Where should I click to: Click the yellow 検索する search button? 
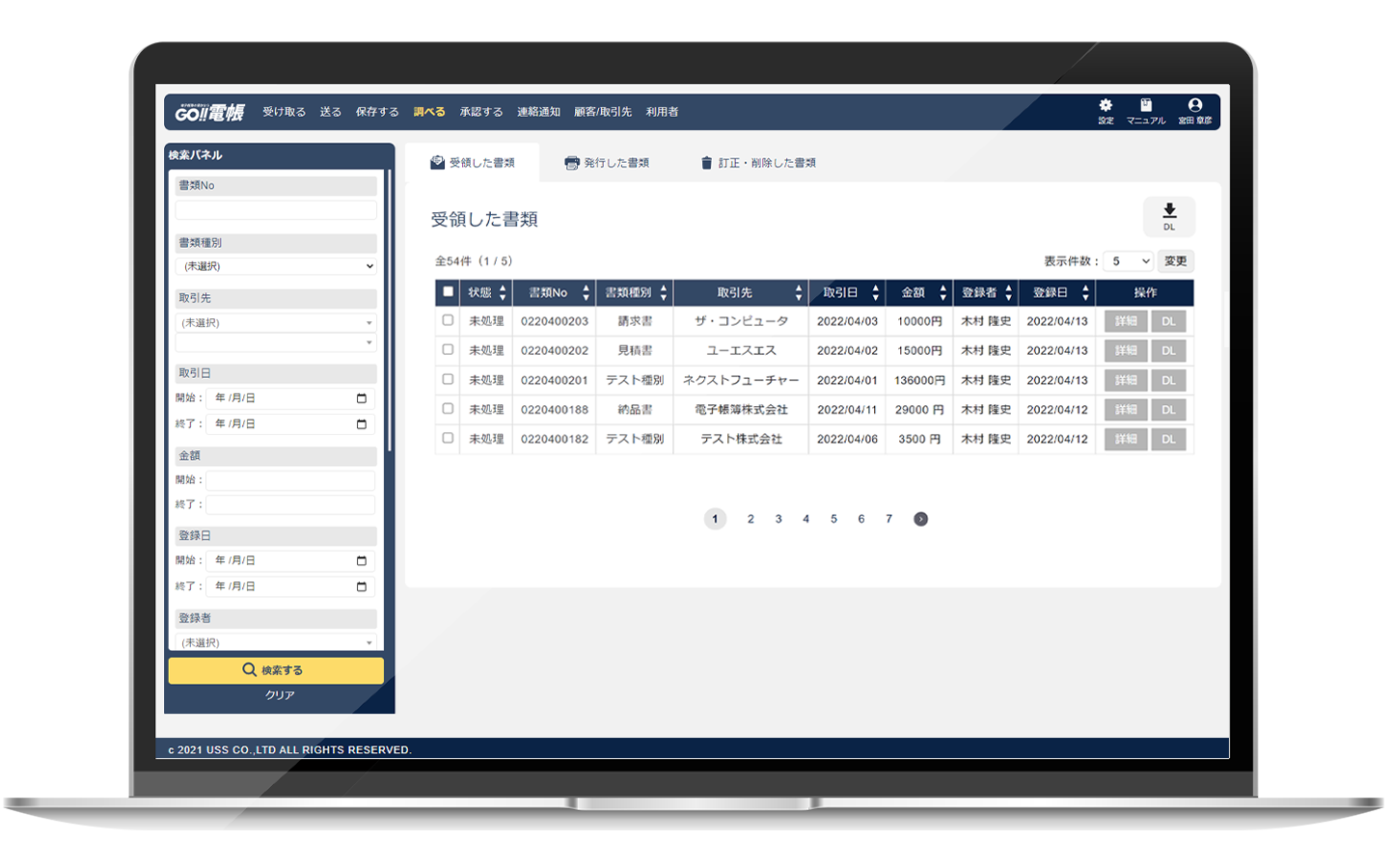click(276, 670)
